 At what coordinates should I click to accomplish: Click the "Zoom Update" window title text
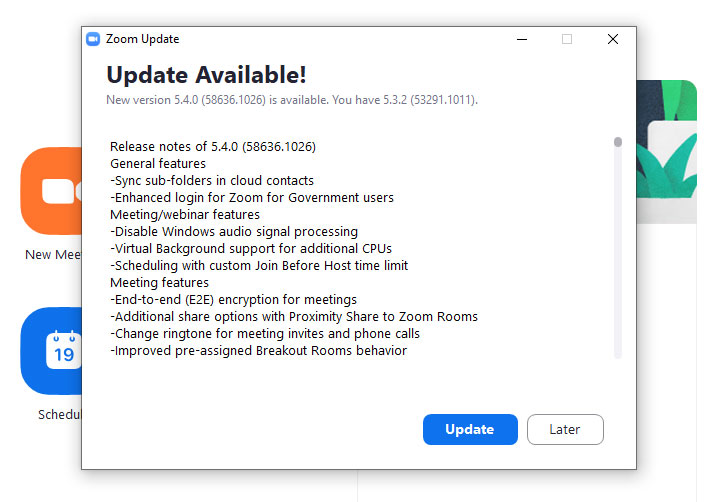142,39
